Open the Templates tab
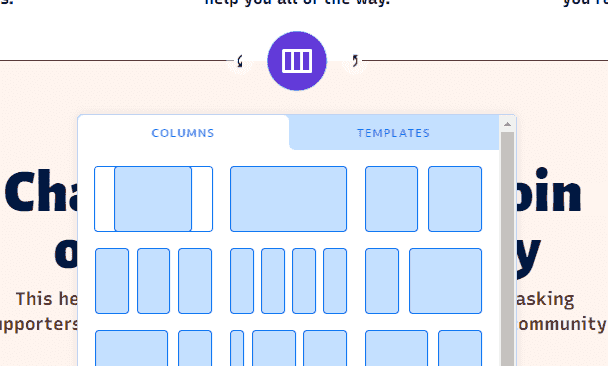This screenshot has height=366, width=608. [393, 133]
